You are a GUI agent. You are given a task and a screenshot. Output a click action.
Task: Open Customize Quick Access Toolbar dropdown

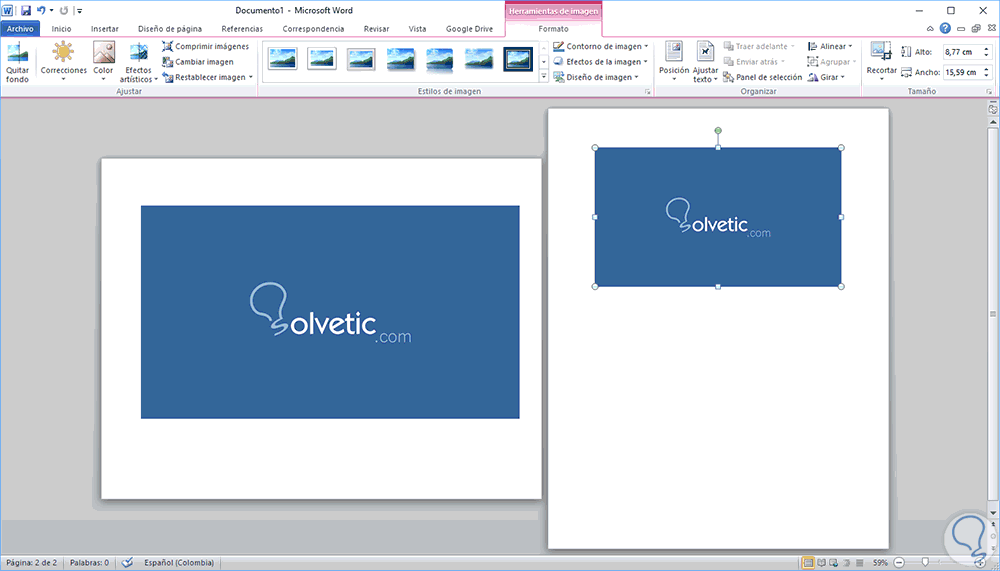click(x=80, y=11)
